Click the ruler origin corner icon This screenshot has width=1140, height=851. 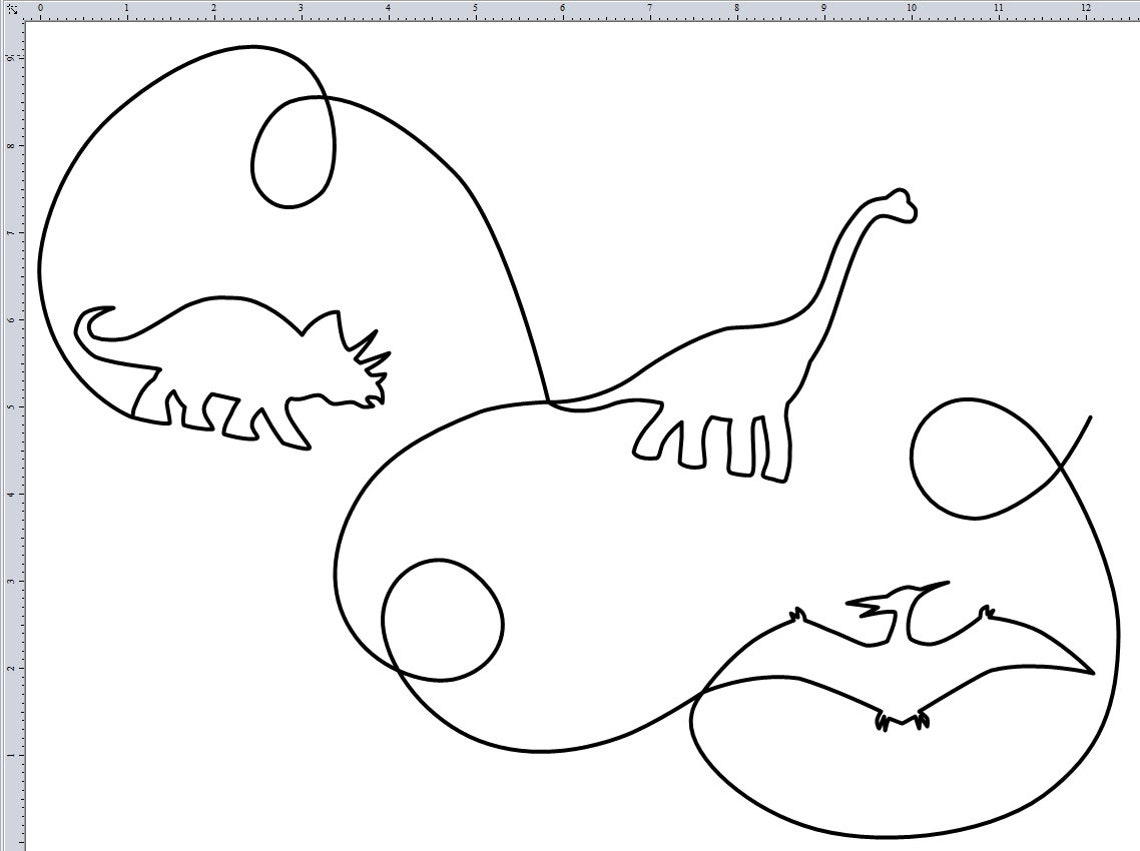pyautogui.click(x=12, y=9)
